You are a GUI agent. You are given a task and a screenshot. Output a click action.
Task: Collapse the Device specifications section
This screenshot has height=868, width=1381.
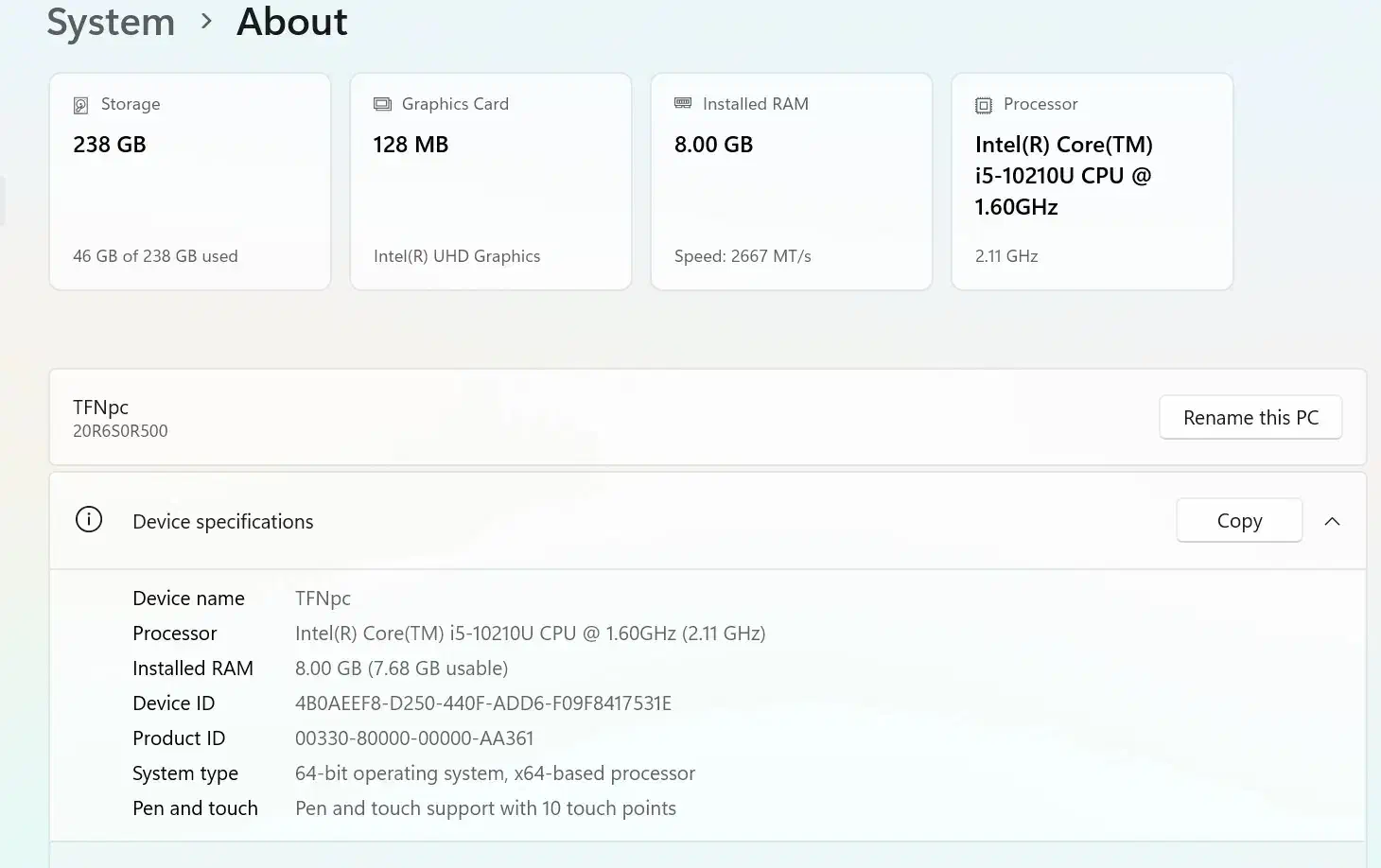pyautogui.click(x=1332, y=521)
